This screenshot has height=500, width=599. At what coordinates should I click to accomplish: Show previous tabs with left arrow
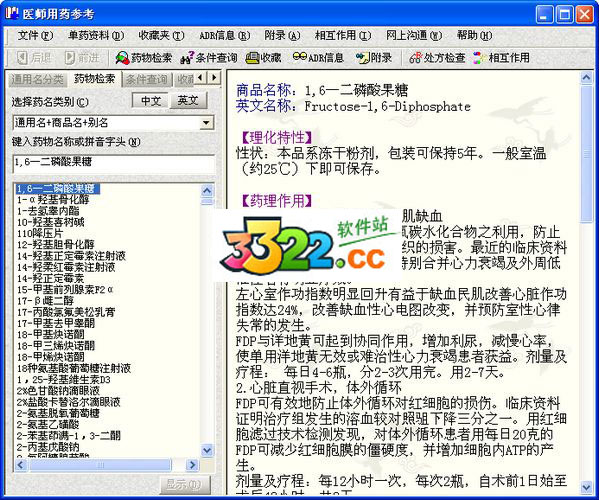200,78
